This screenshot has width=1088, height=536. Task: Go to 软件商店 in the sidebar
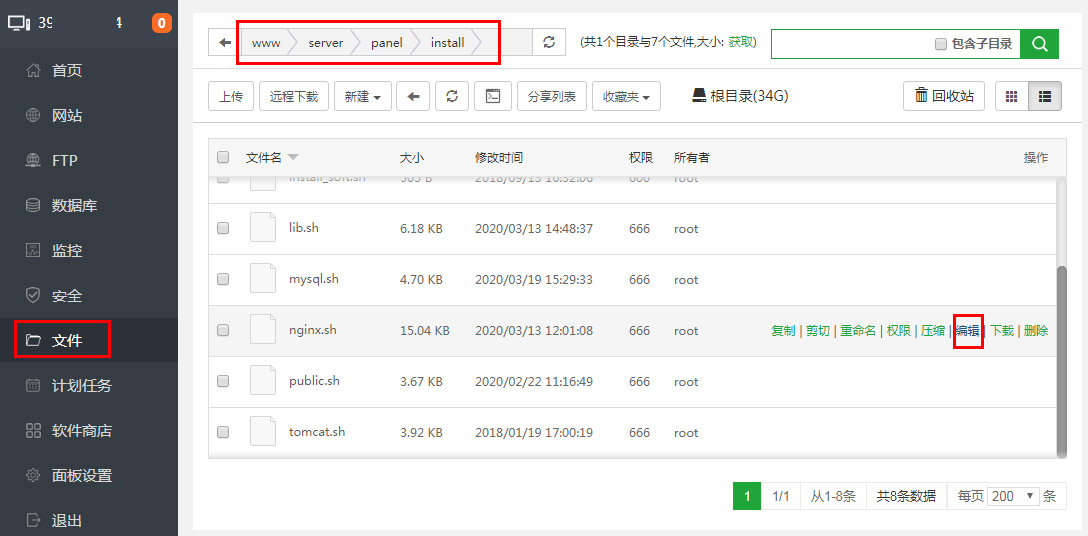point(81,431)
